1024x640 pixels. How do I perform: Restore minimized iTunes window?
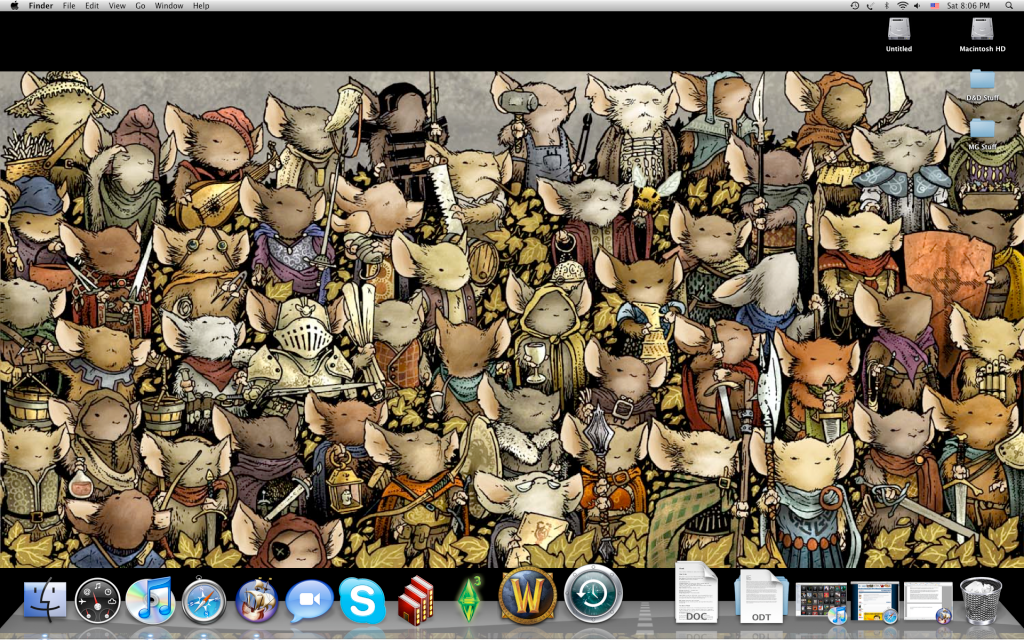coord(821,602)
